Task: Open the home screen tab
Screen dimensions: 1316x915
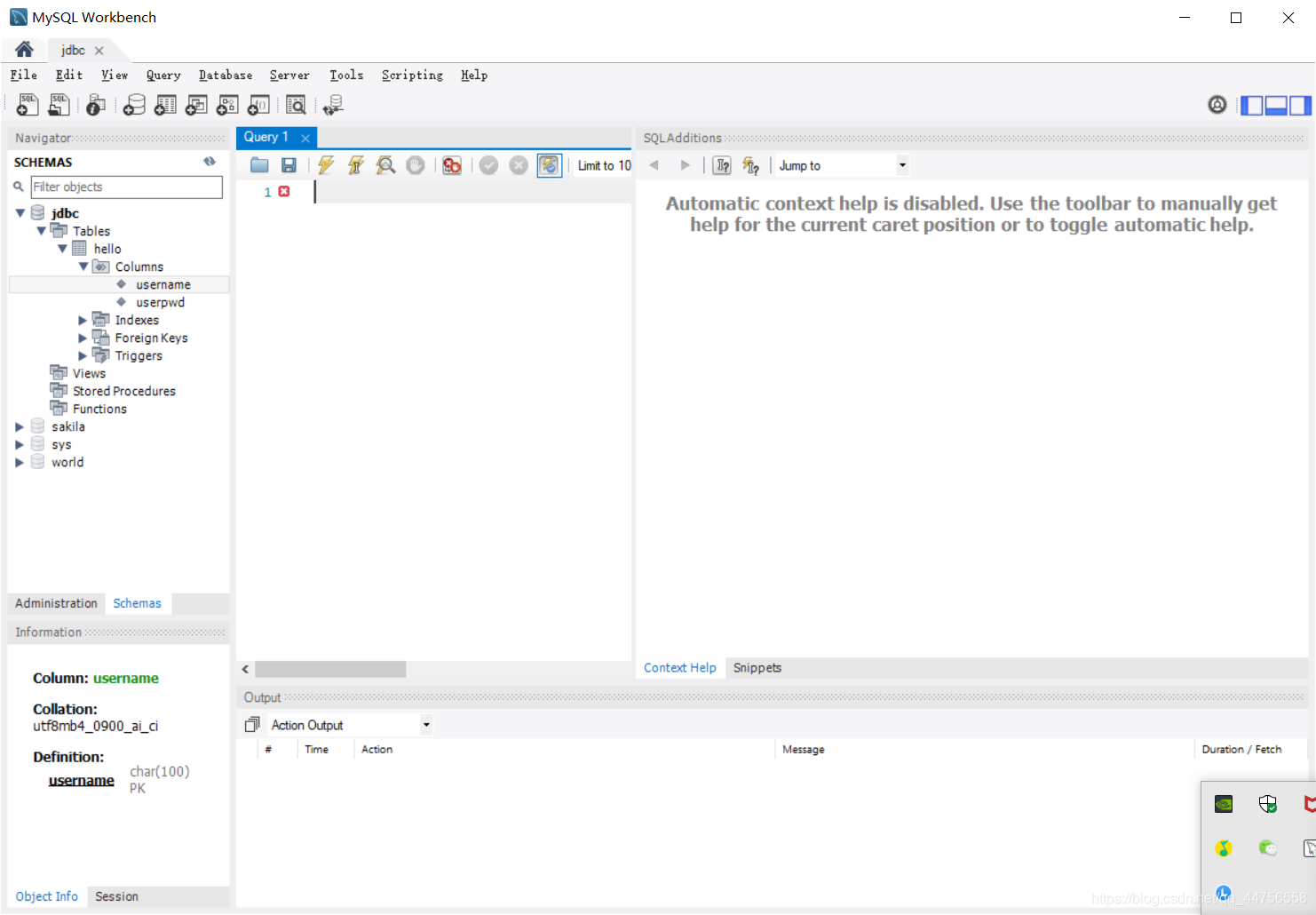Action: click(x=24, y=50)
